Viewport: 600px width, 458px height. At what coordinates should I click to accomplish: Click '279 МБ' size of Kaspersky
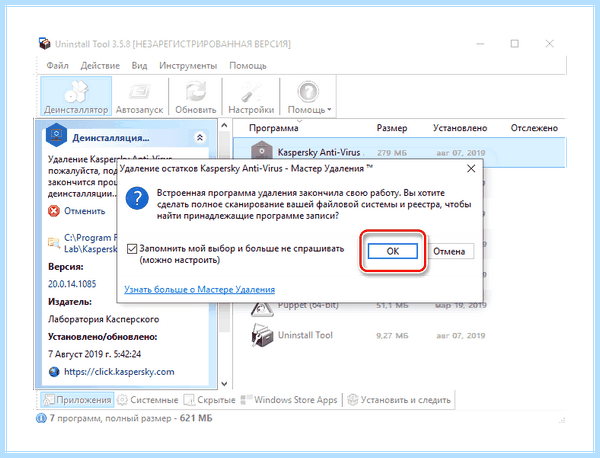pyautogui.click(x=392, y=153)
